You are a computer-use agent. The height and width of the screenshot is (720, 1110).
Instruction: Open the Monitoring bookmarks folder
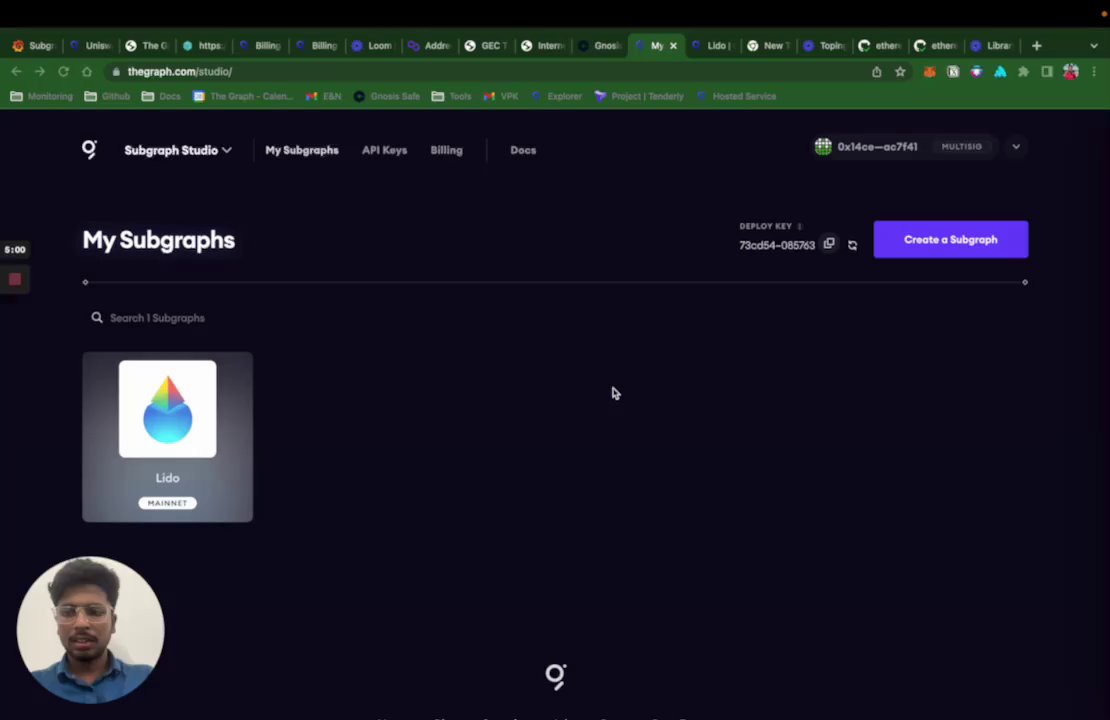pos(42,96)
